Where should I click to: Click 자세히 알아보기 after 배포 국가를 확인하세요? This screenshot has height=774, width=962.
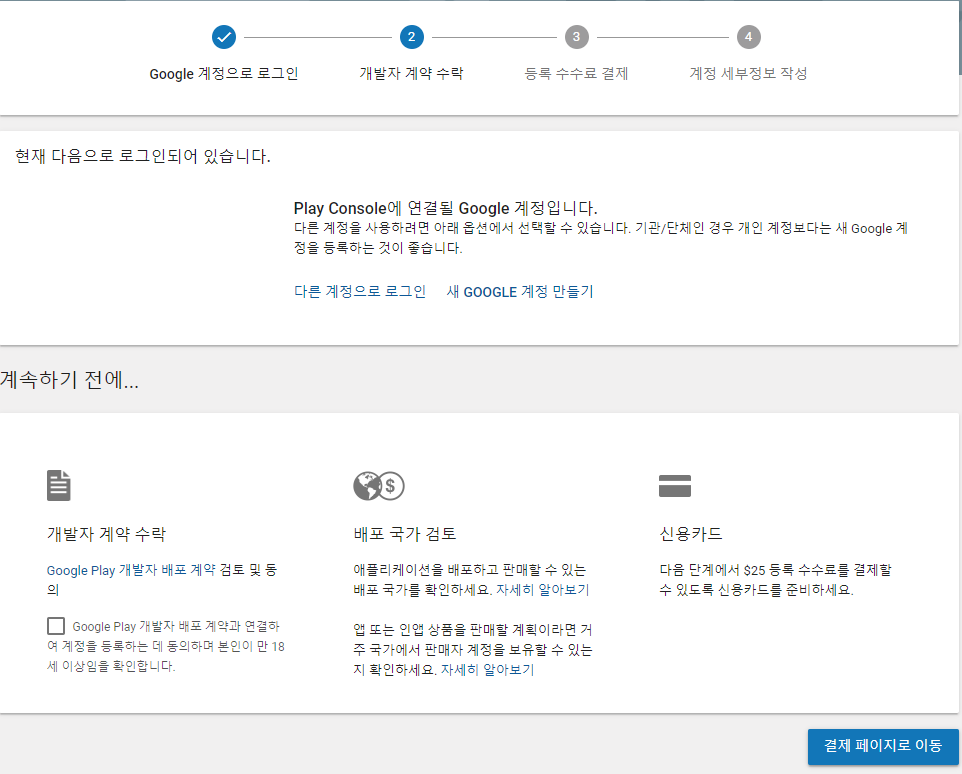(x=542, y=589)
